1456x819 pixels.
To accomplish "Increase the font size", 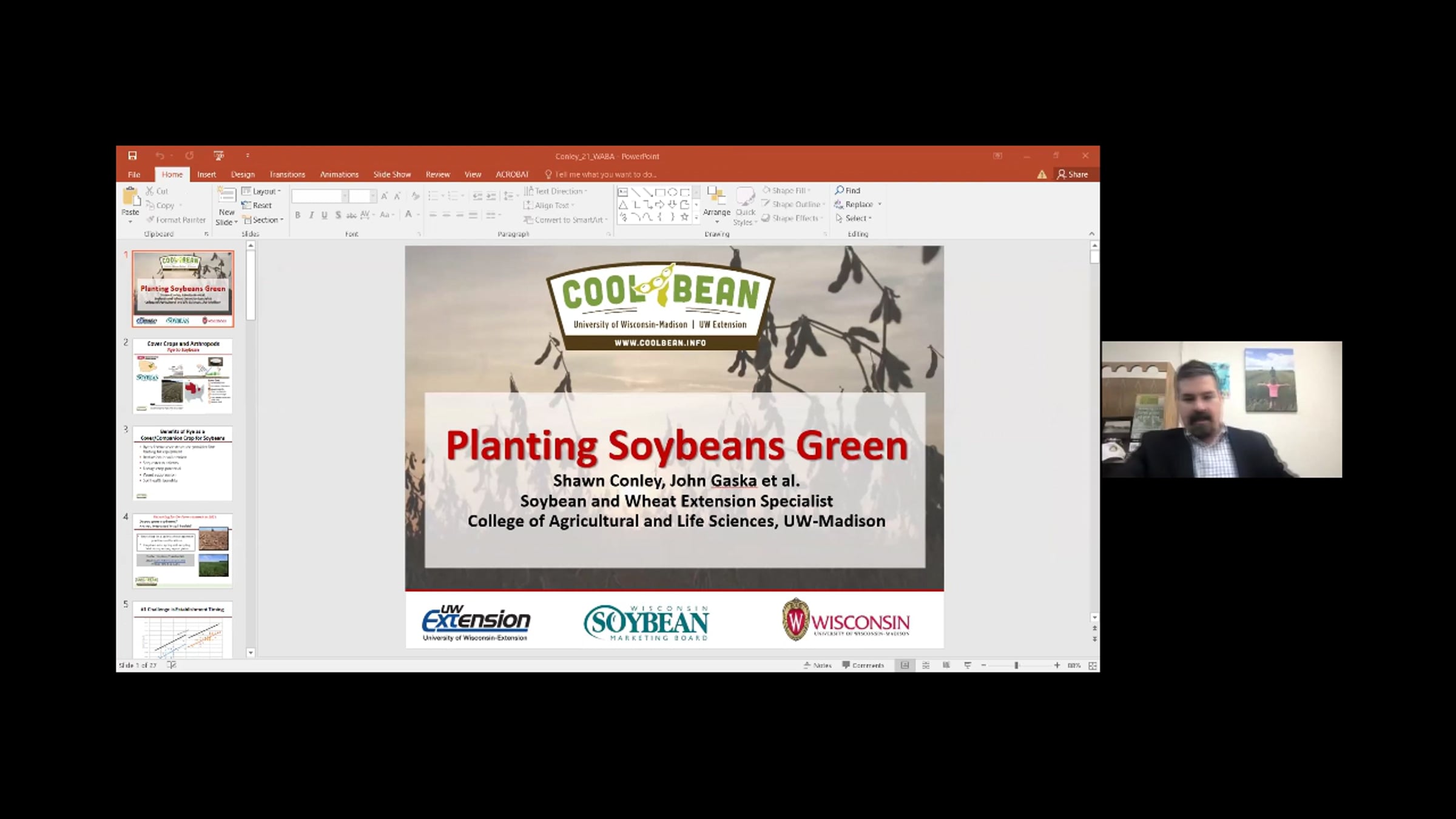I will click(384, 196).
